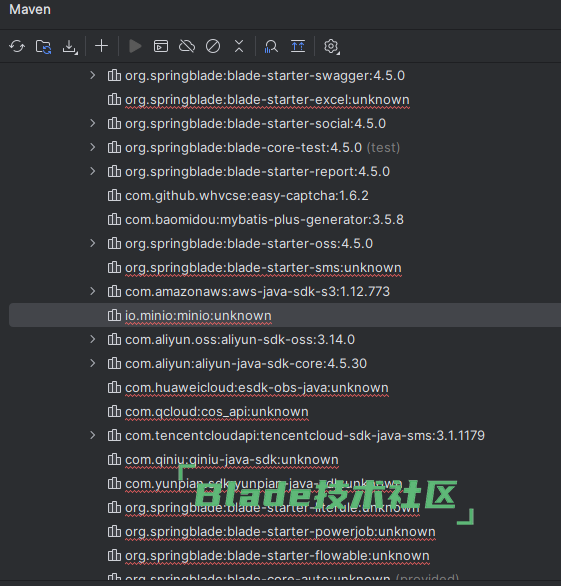561x586 pixels.
Task: Open the Execute Maven Goal icon
Action: [x=161, y=46]
